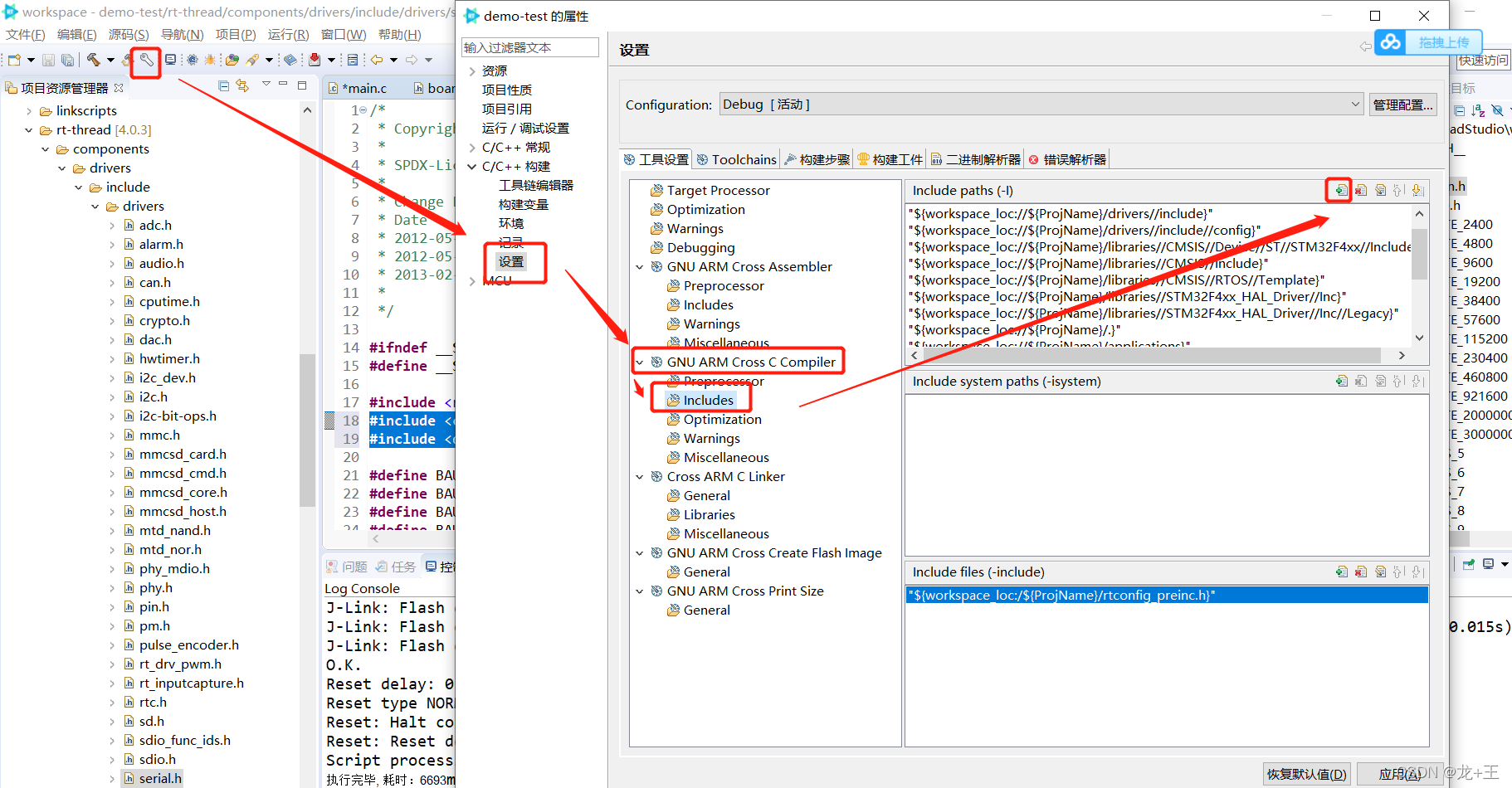Collapse the C/C++ 构建 category

[x=472, y=167]
